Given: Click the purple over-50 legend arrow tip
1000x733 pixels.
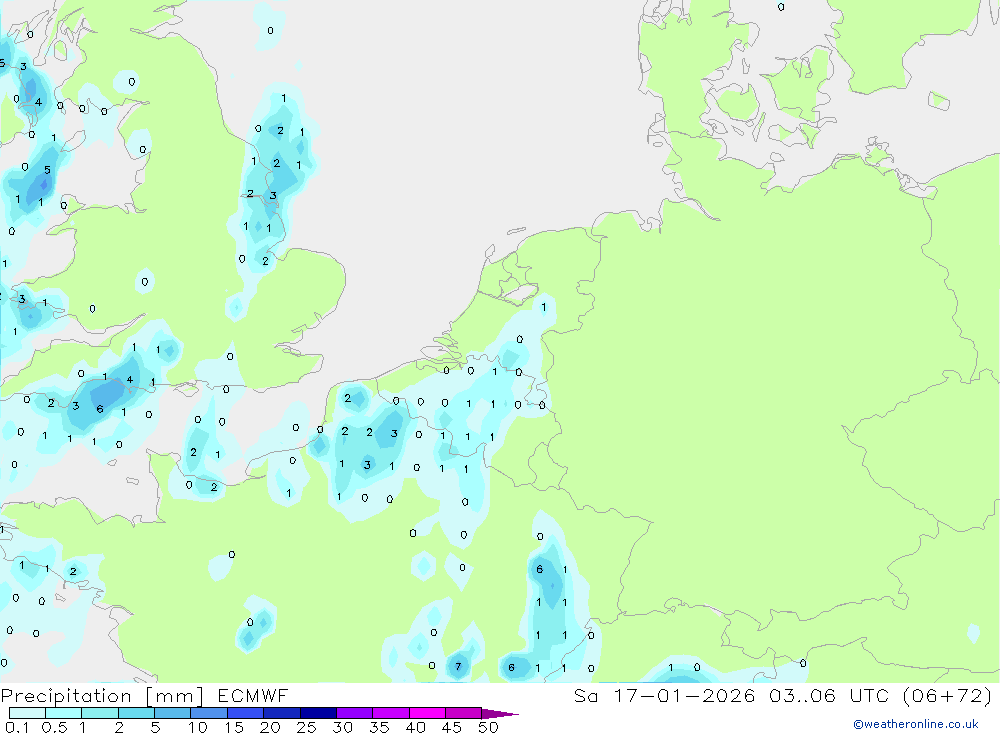Looking at the screenshot, I should [500, 714].
